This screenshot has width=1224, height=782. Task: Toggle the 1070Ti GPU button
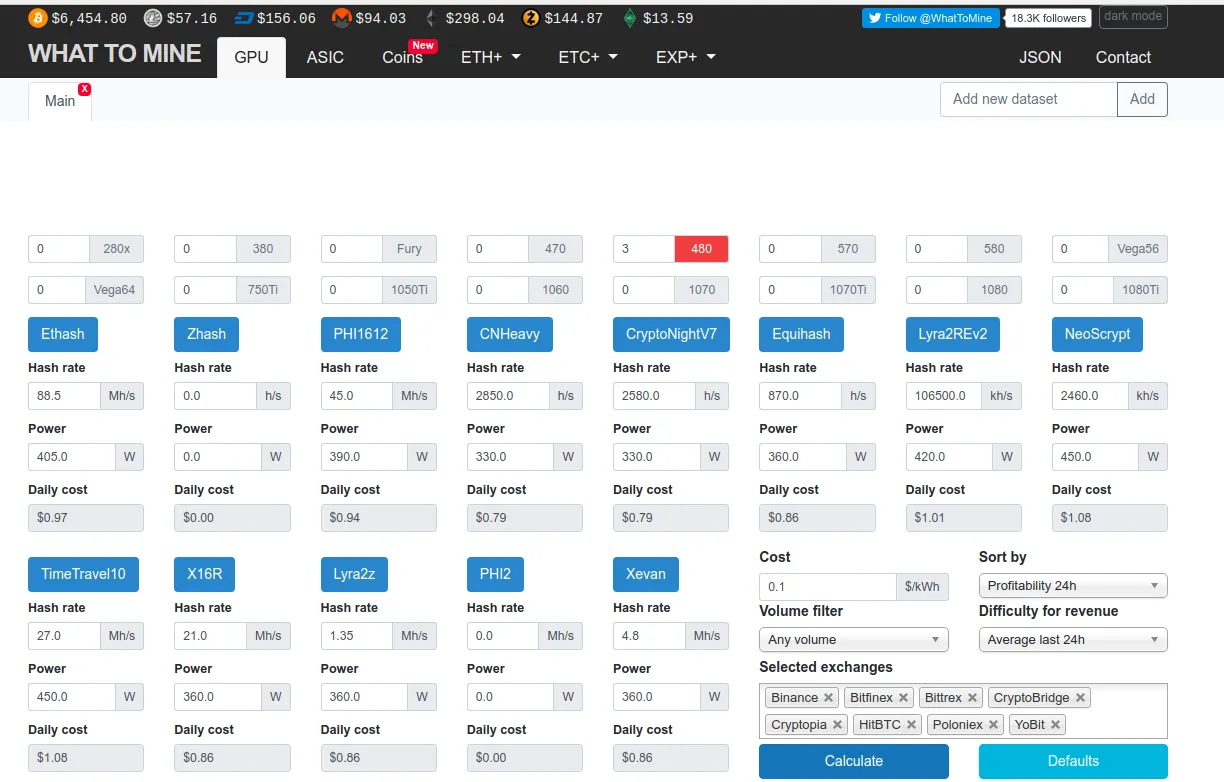(x=847, y=290)
